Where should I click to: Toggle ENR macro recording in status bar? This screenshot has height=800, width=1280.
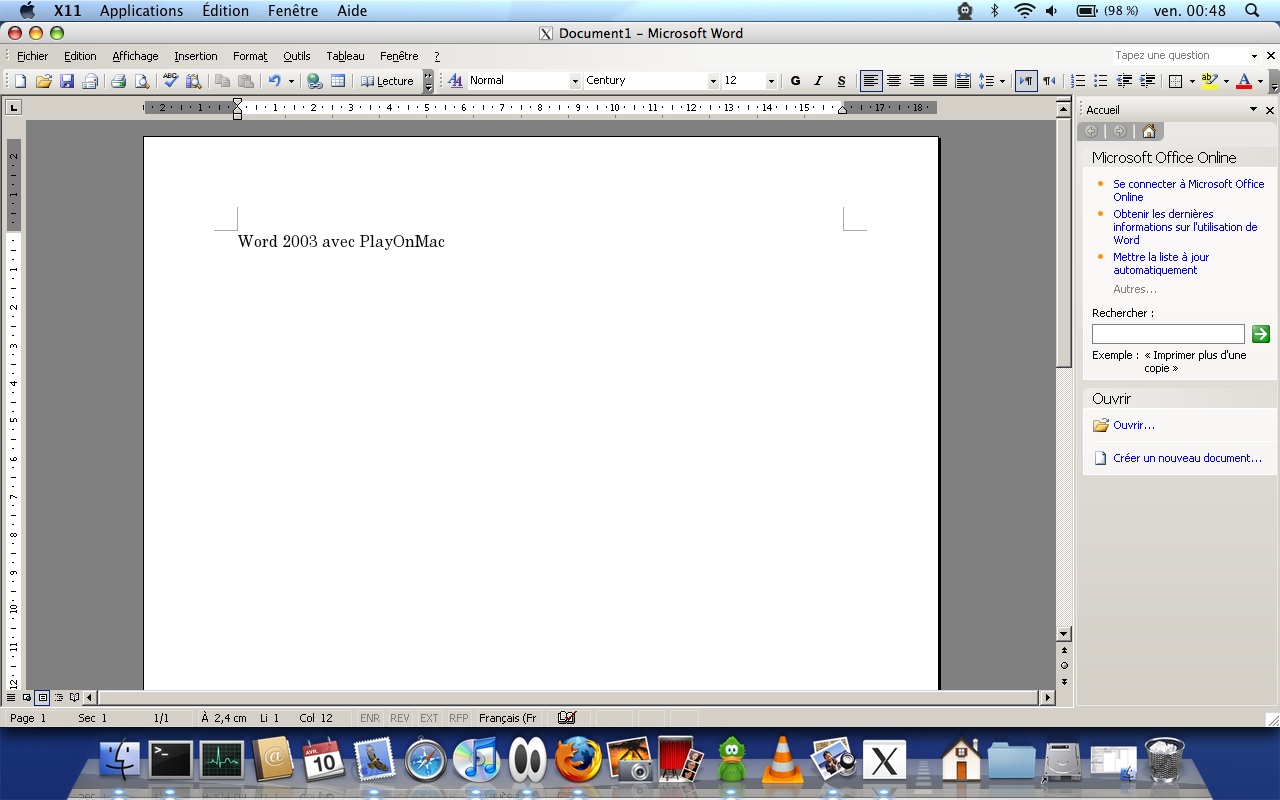pyautogui.click(x=370, y=718)
